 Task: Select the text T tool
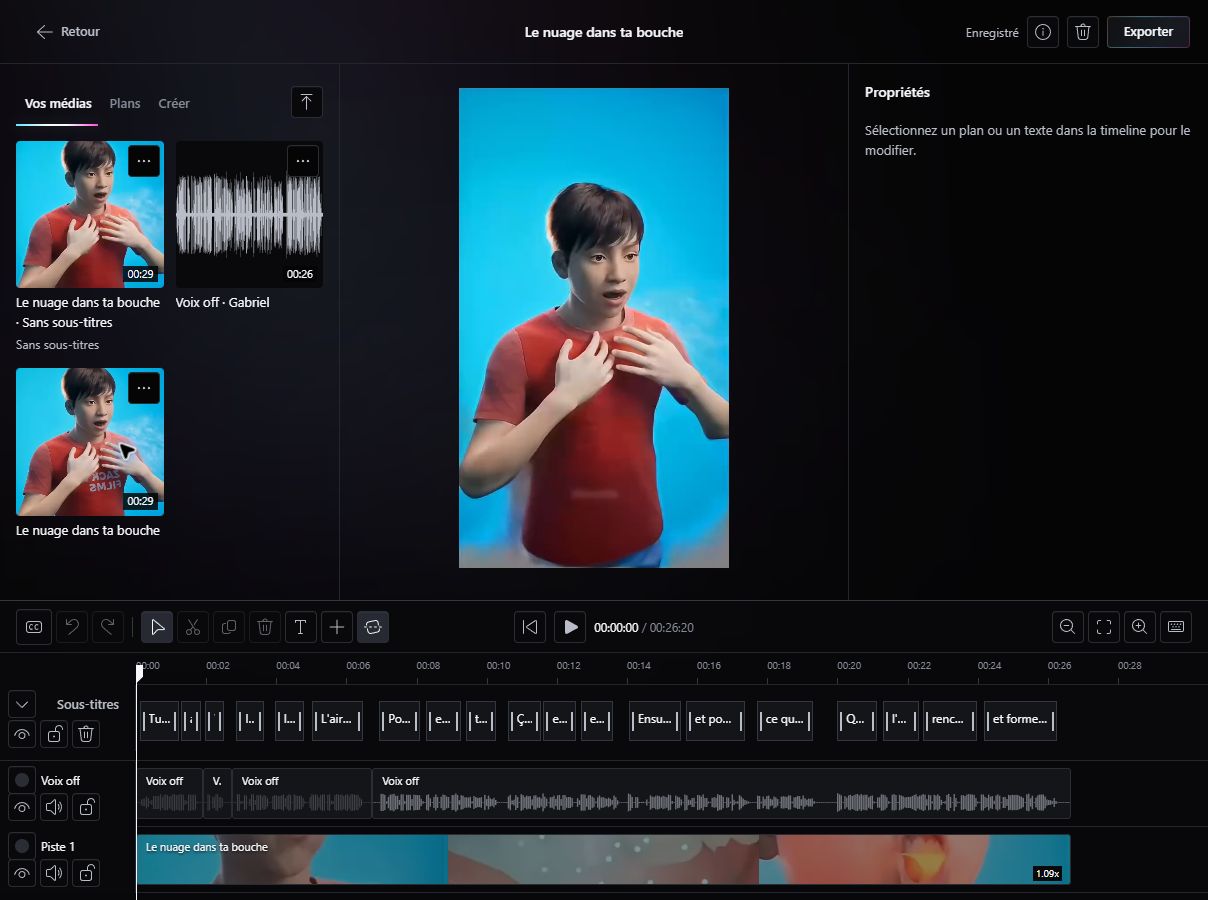click(x=301, y=627)
